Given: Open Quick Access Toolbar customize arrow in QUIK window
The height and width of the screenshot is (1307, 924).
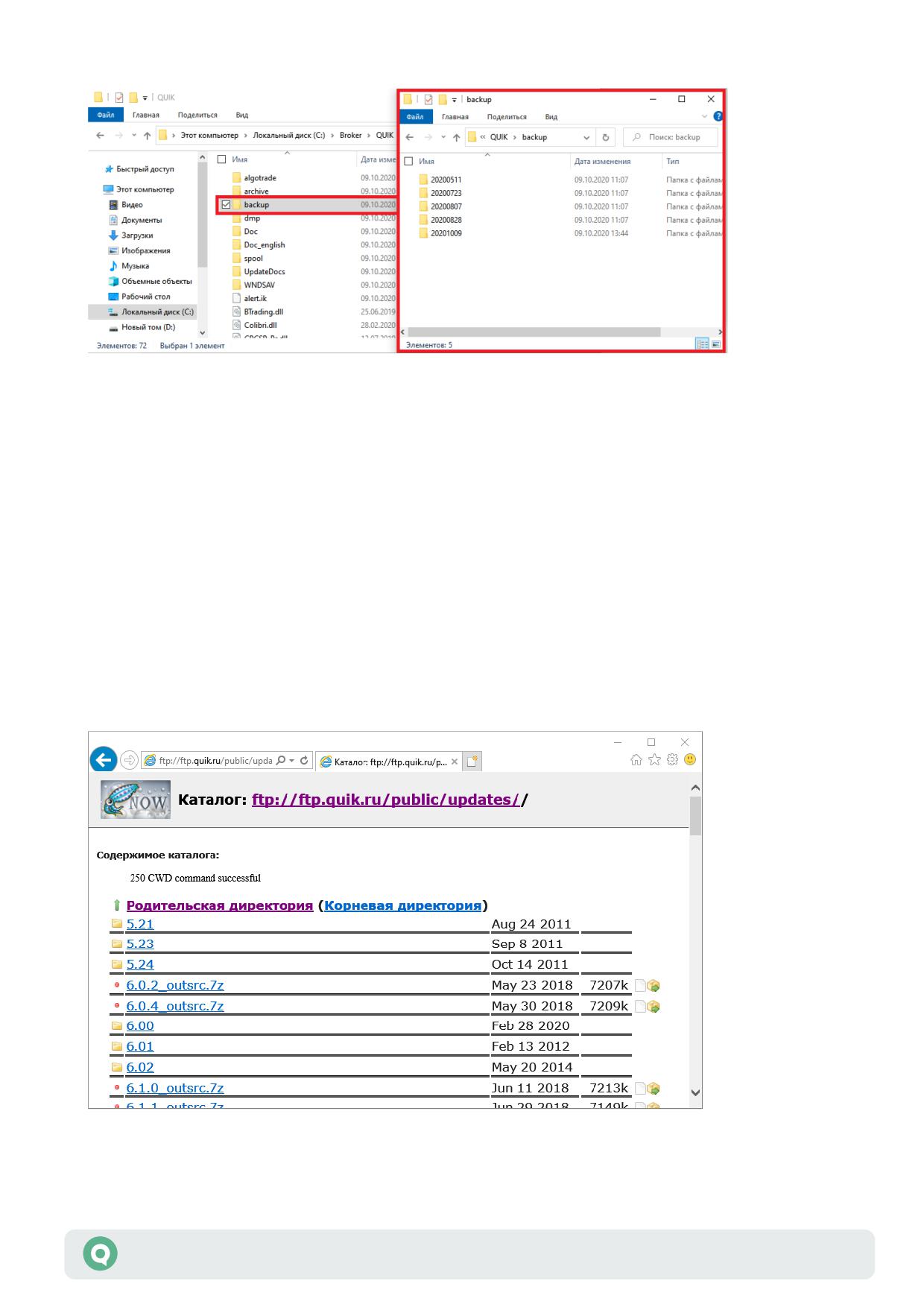Looking at the screenshot, I should 145,98.
